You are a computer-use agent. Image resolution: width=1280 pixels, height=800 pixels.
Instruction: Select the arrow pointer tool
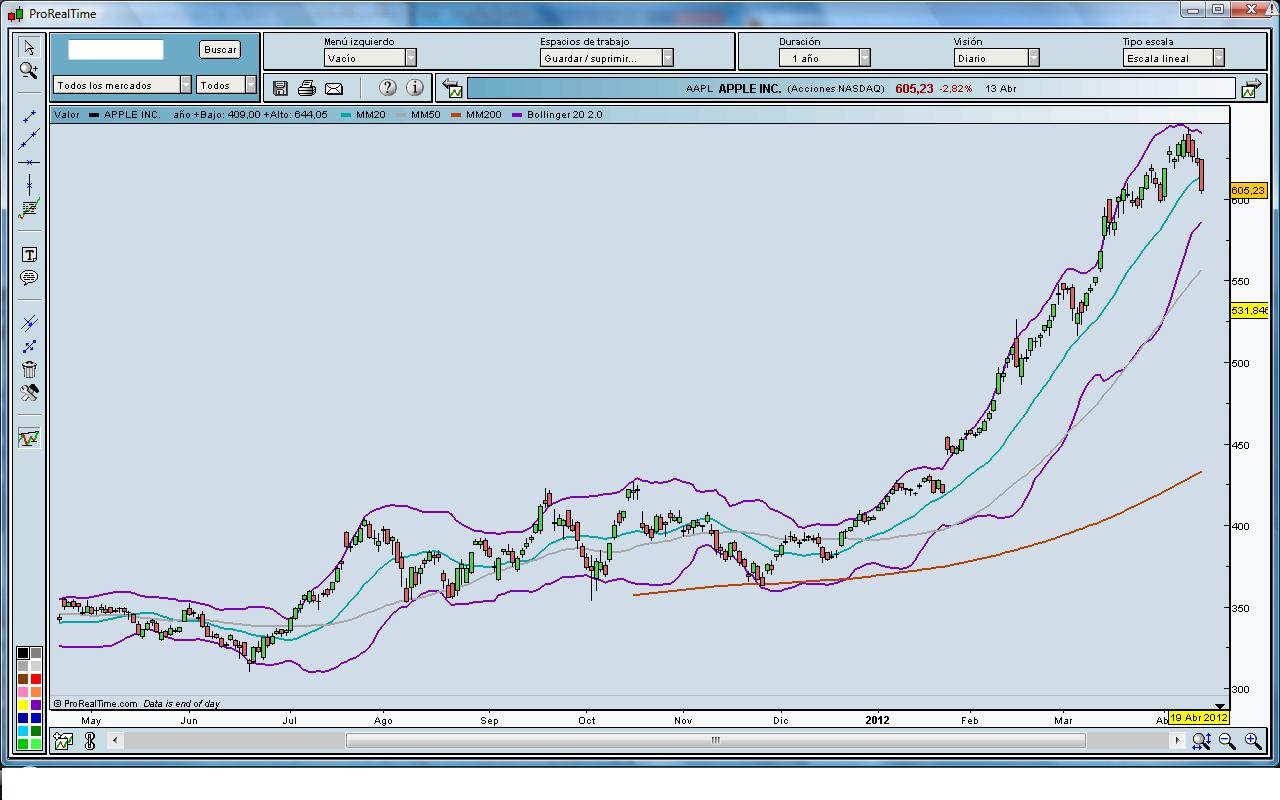tap(29, 47)
